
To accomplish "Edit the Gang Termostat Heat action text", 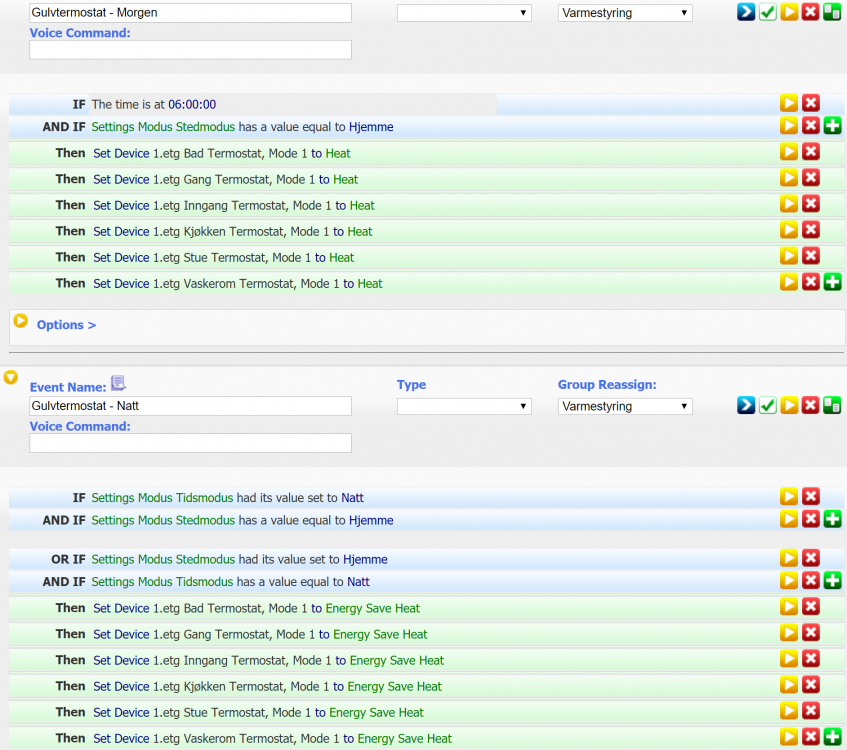I will pyautogui.click(x=225, y=180).
